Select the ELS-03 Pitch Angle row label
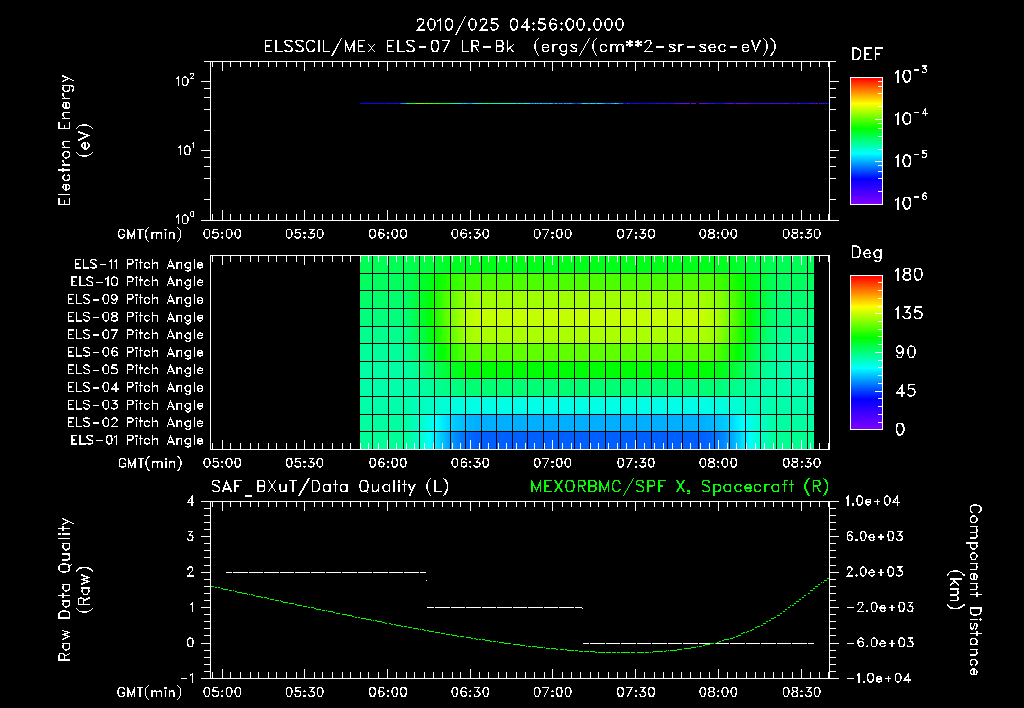 click(135, 405)
